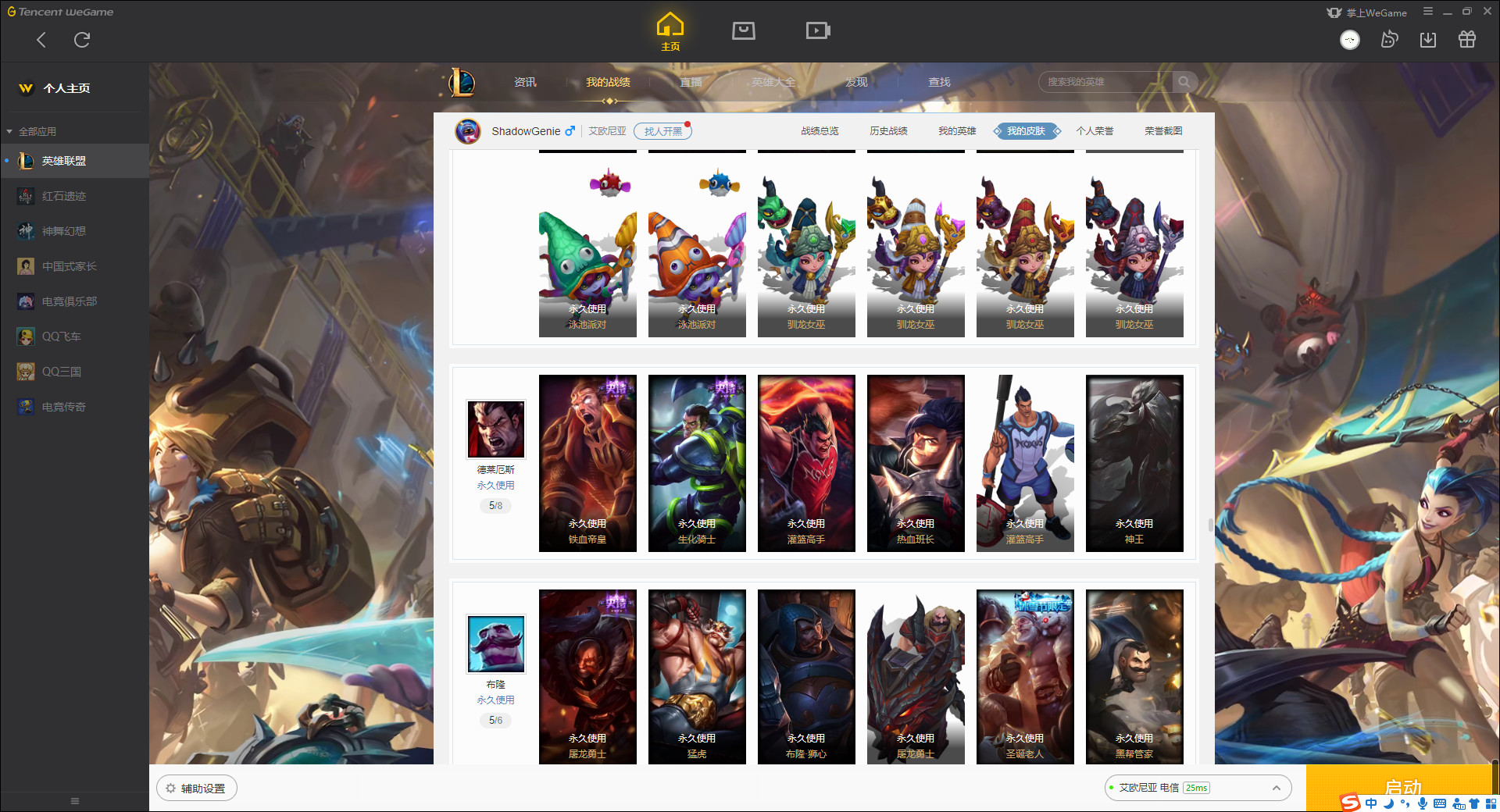Open the 资讯 tab
The image size is (1500, 812).
pyautogui.click(x=525, y=82)
